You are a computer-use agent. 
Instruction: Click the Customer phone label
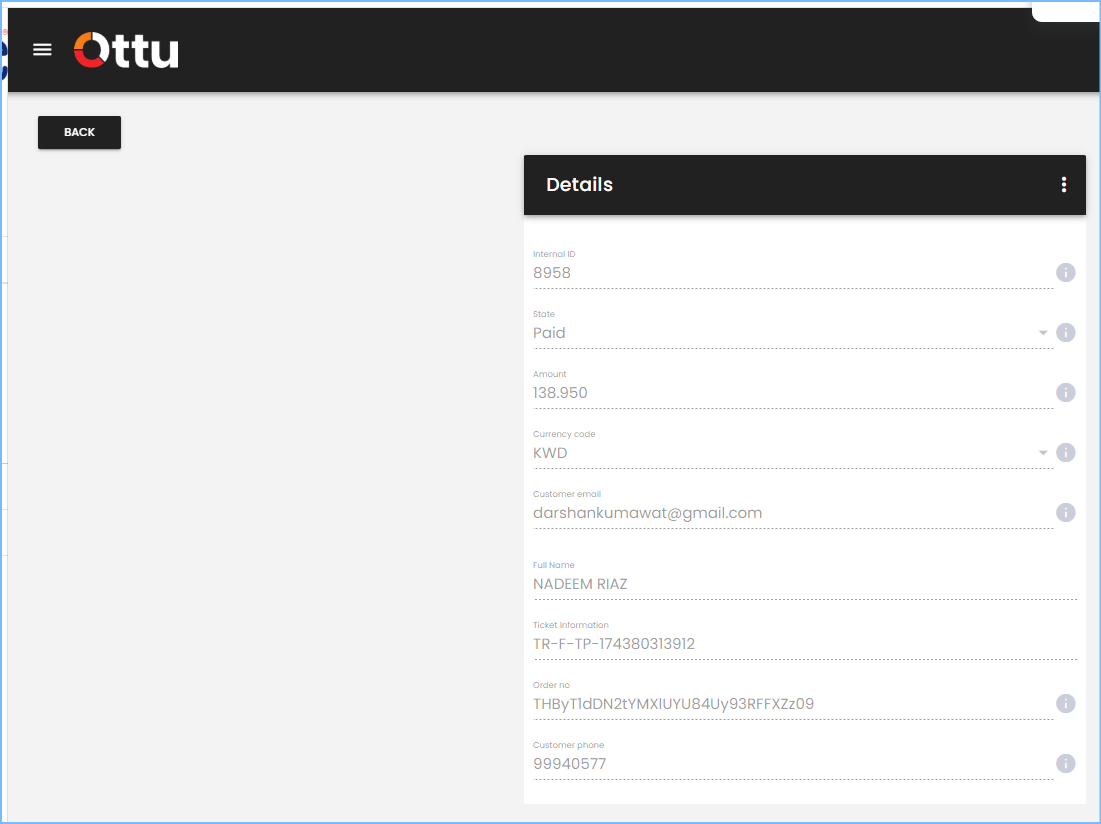pos(568,745)
